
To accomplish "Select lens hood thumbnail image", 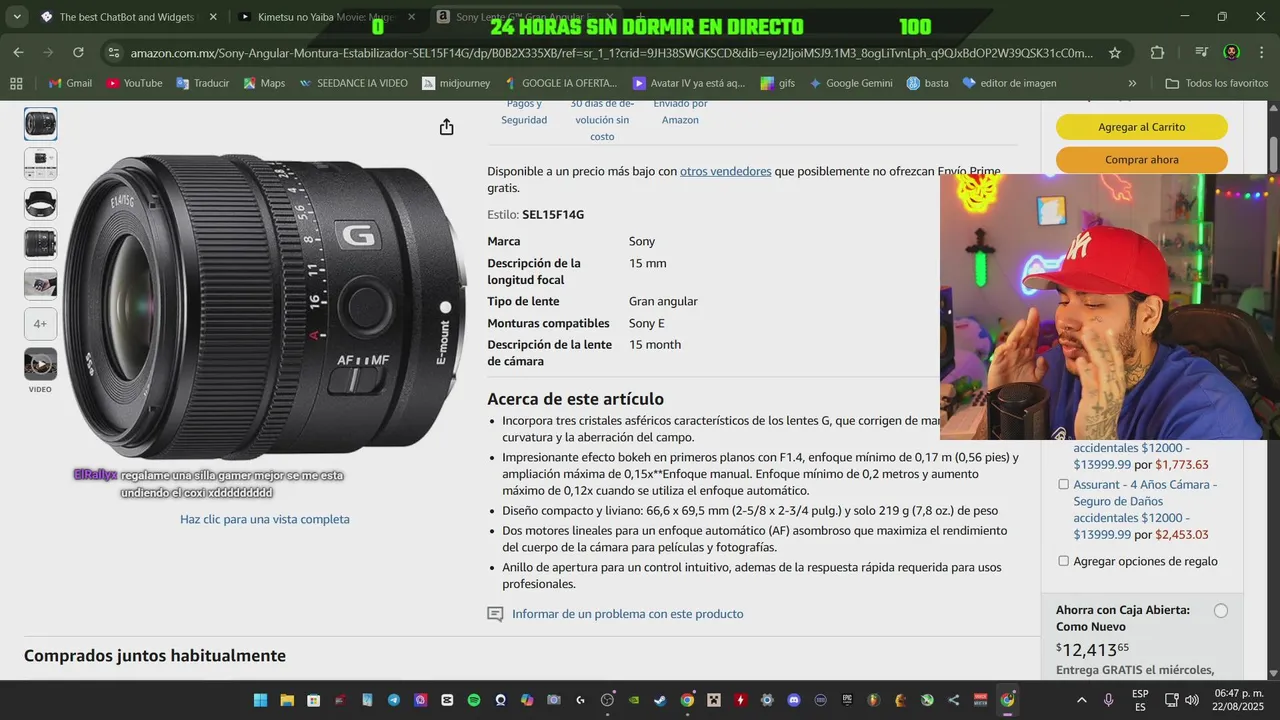I will (x=40, y=204).
